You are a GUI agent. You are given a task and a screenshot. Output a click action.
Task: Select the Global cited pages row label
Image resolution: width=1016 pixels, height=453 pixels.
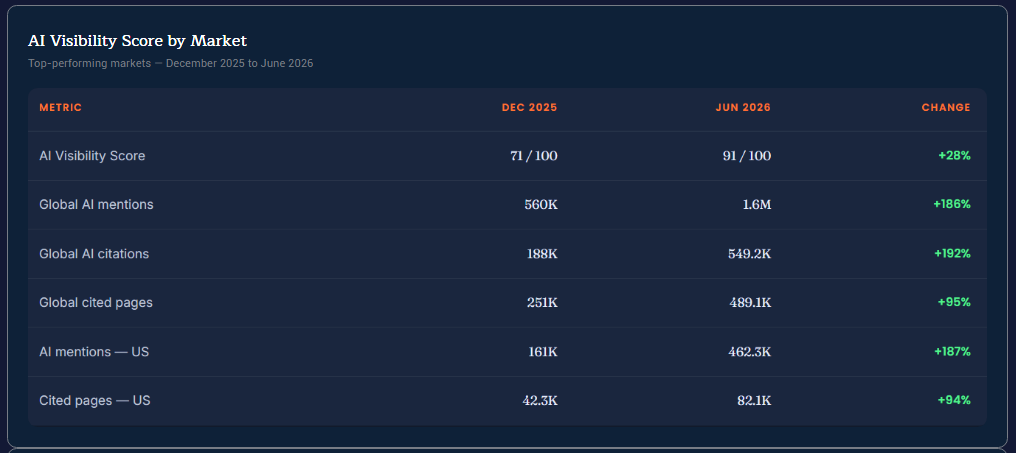[96, 303]
